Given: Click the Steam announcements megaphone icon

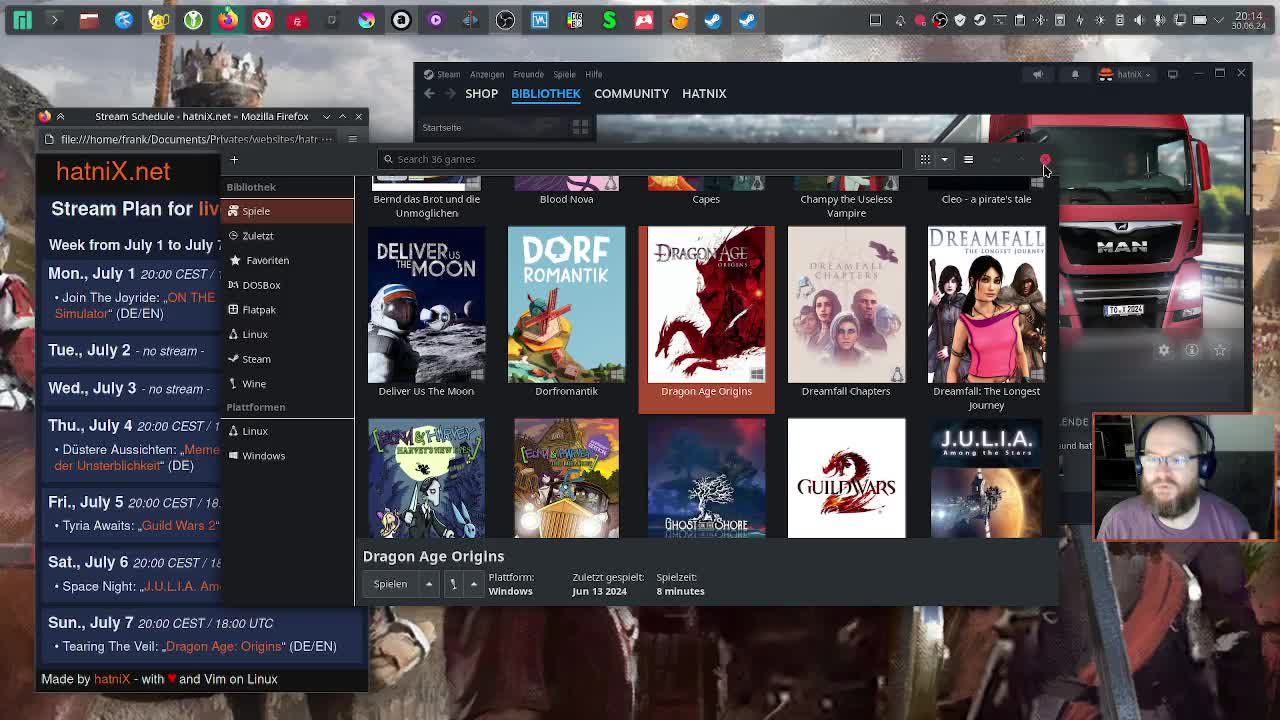Looking at the screenshot, I should point(1037,74).
